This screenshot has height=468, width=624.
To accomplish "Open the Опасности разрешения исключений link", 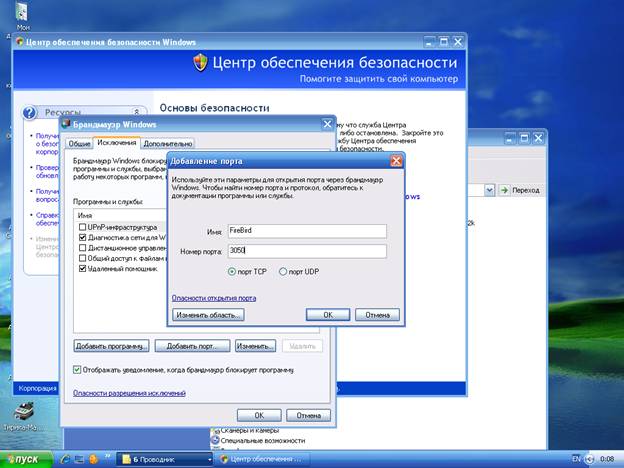I will (x=129, y=393).
